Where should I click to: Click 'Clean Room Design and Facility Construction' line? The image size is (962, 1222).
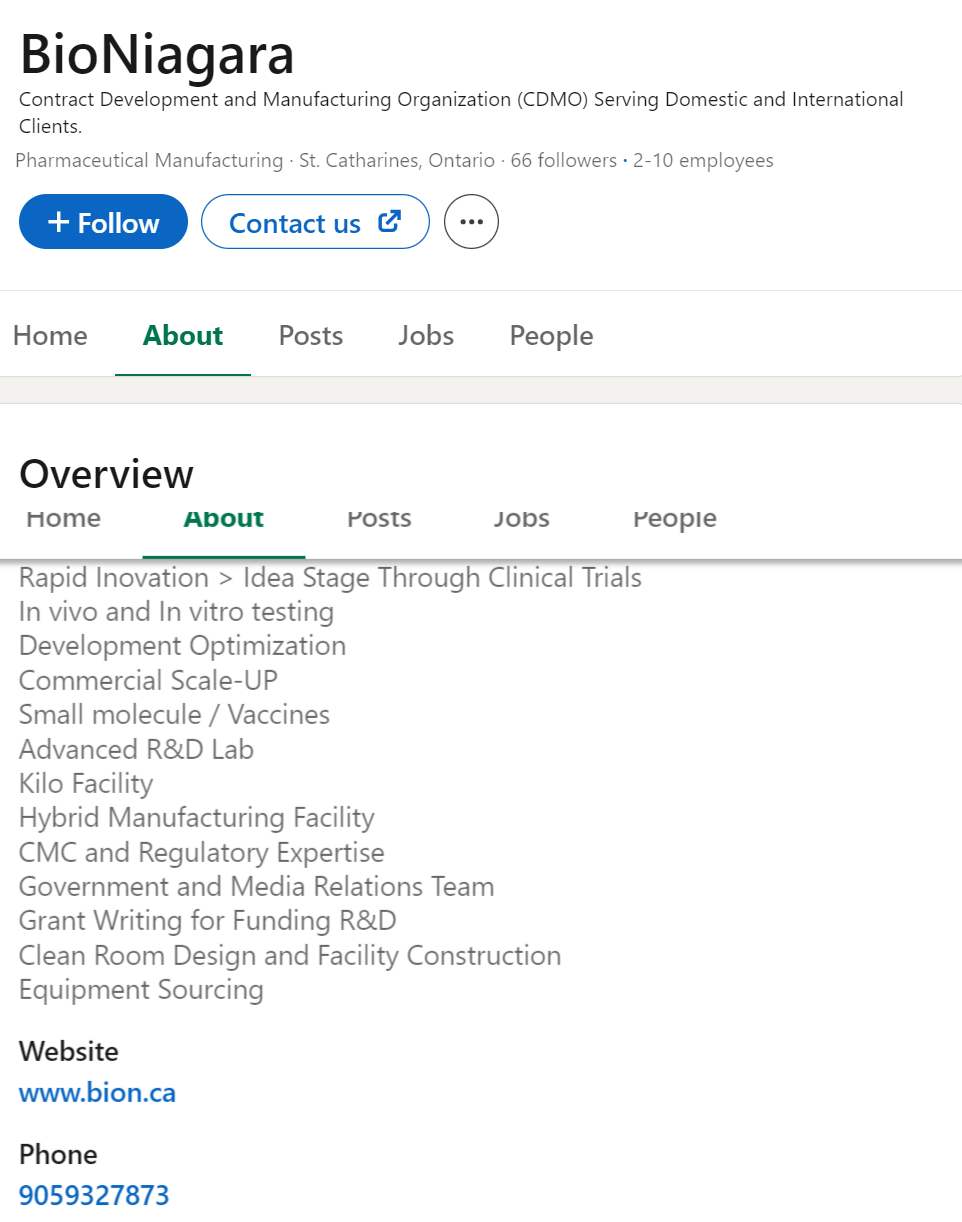click(x=290, y=956)
